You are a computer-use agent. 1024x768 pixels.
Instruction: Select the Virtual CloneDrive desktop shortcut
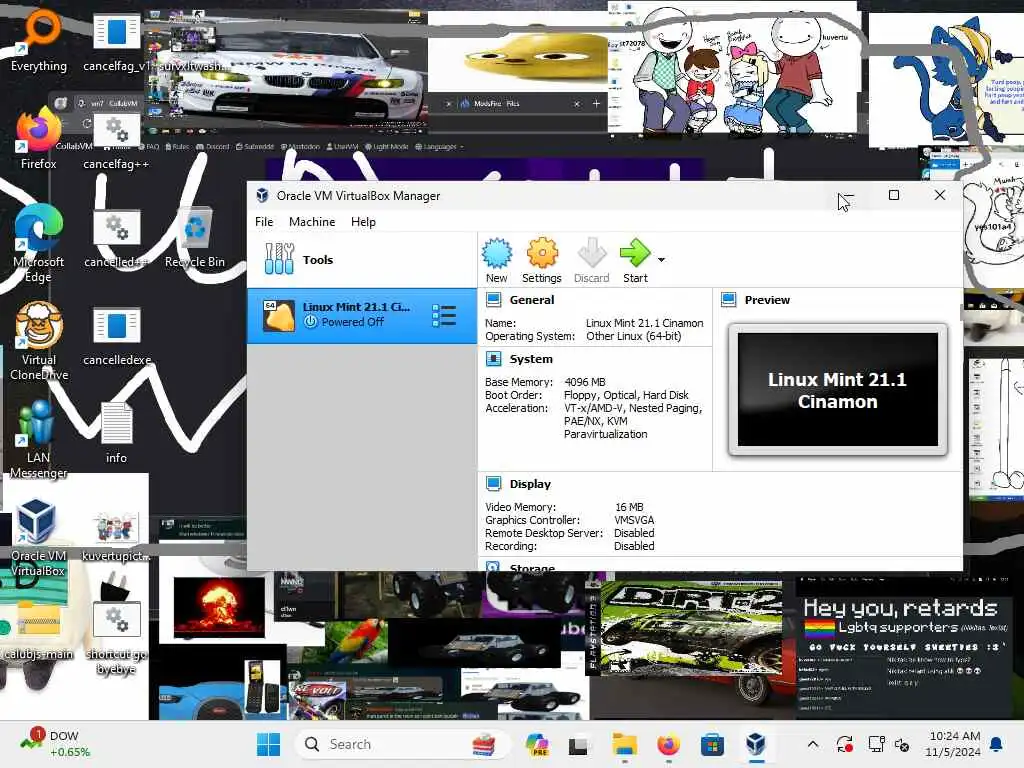pyautogui.click(x=39, y=341)
